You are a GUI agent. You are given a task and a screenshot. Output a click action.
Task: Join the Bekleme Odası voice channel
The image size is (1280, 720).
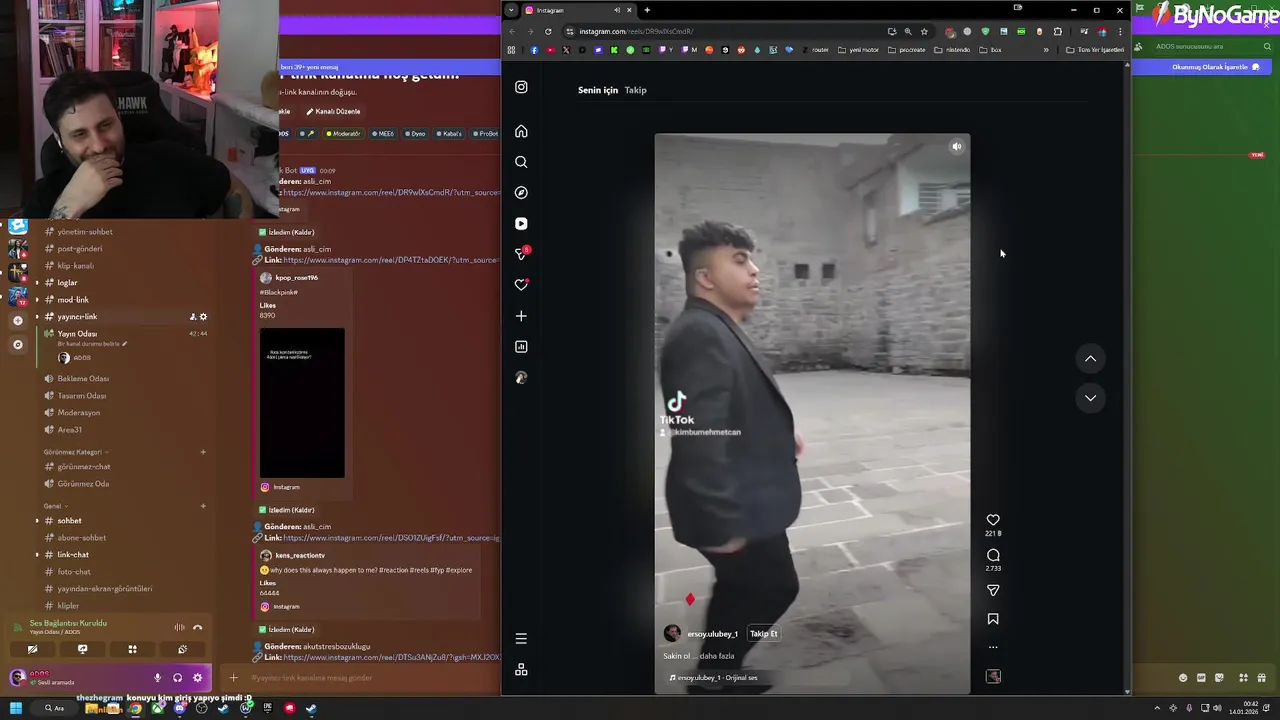[83, 379]
